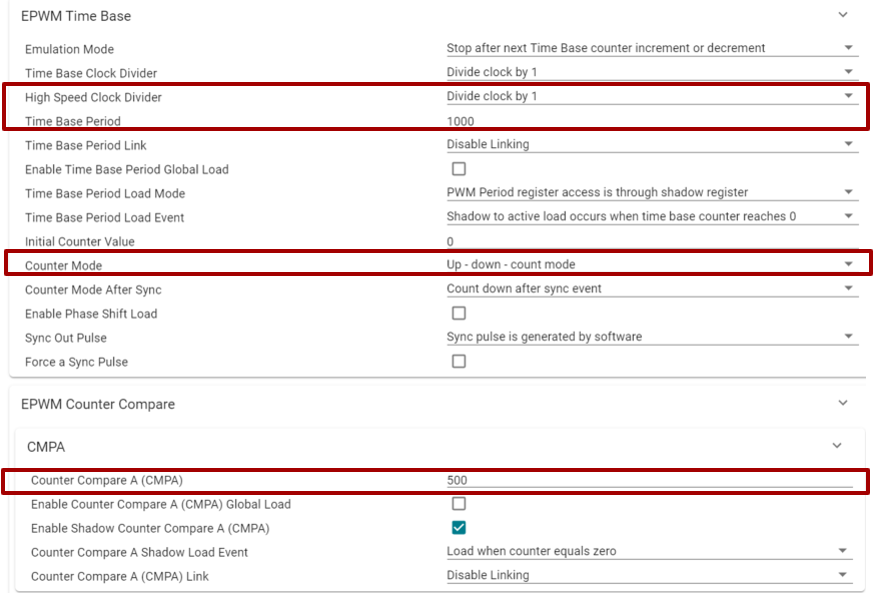Open the Sync Out Pulse dropdown

tap(651, 337)
